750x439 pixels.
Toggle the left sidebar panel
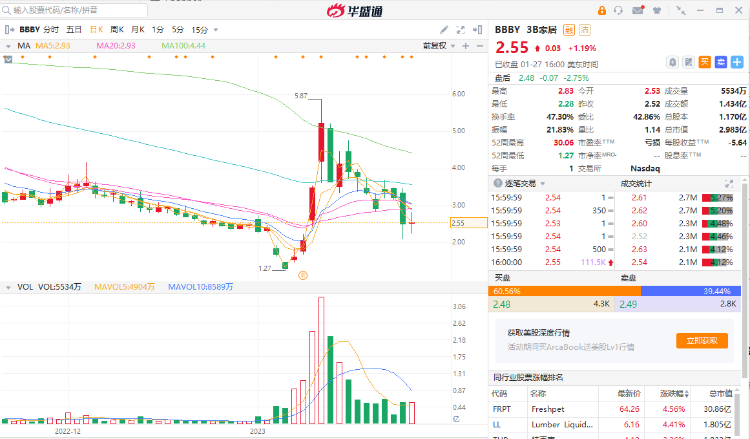[9, 30]
